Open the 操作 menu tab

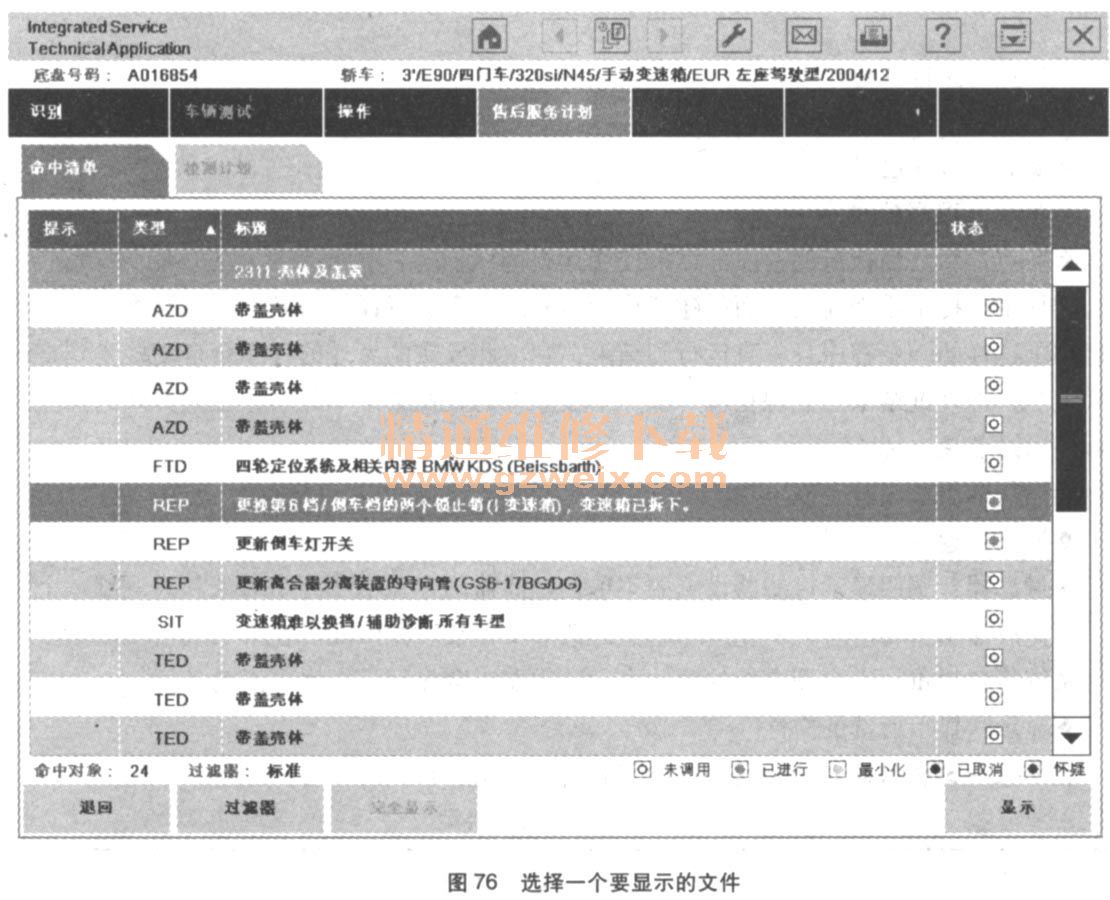[400, 112]
